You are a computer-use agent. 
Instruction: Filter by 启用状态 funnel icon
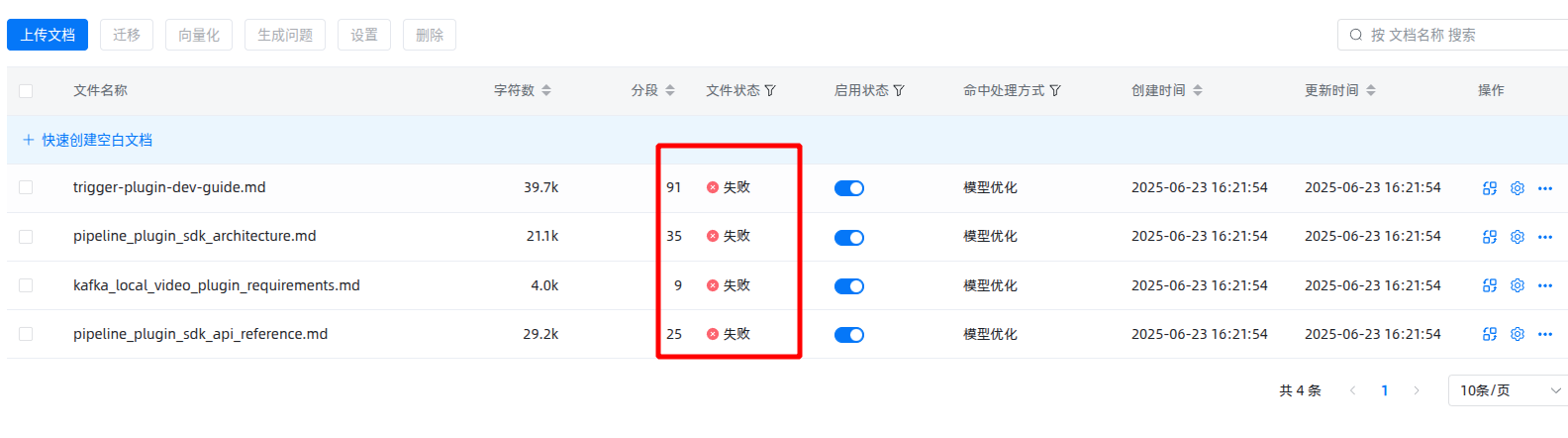[899, 90]
